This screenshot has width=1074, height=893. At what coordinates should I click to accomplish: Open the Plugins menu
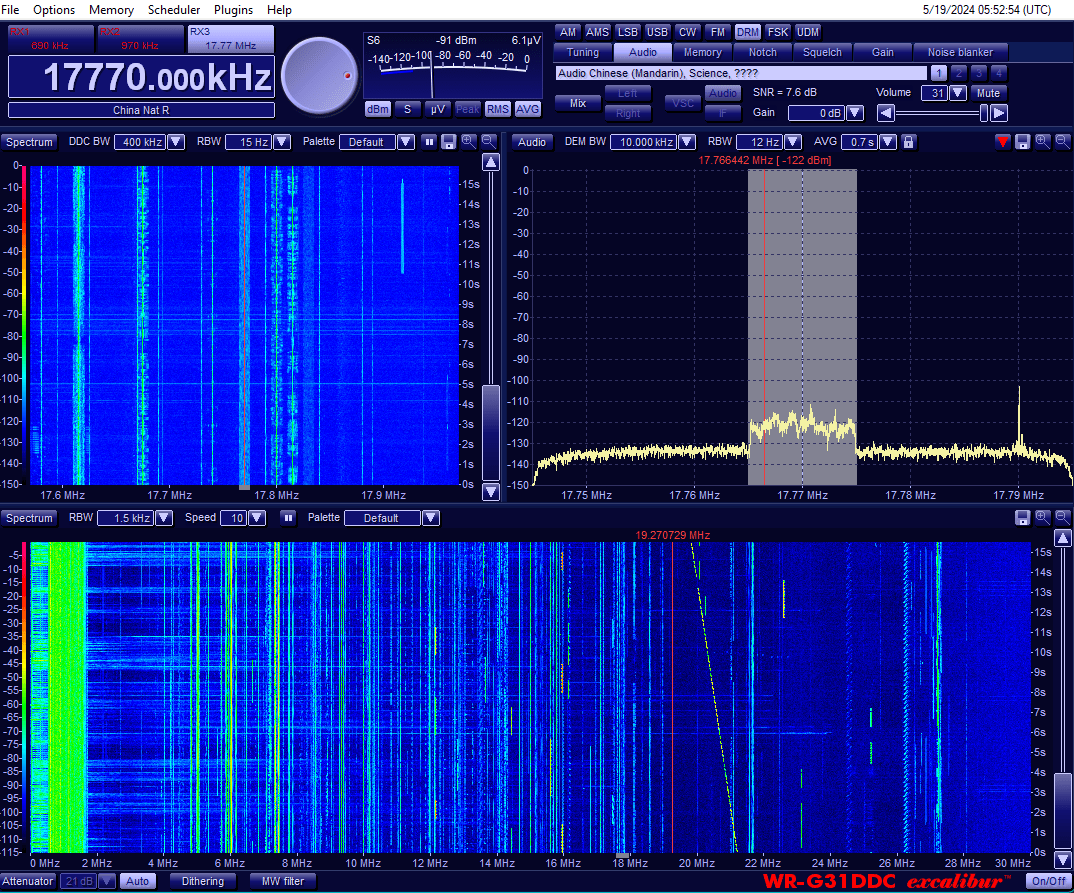tap(234, 10)
